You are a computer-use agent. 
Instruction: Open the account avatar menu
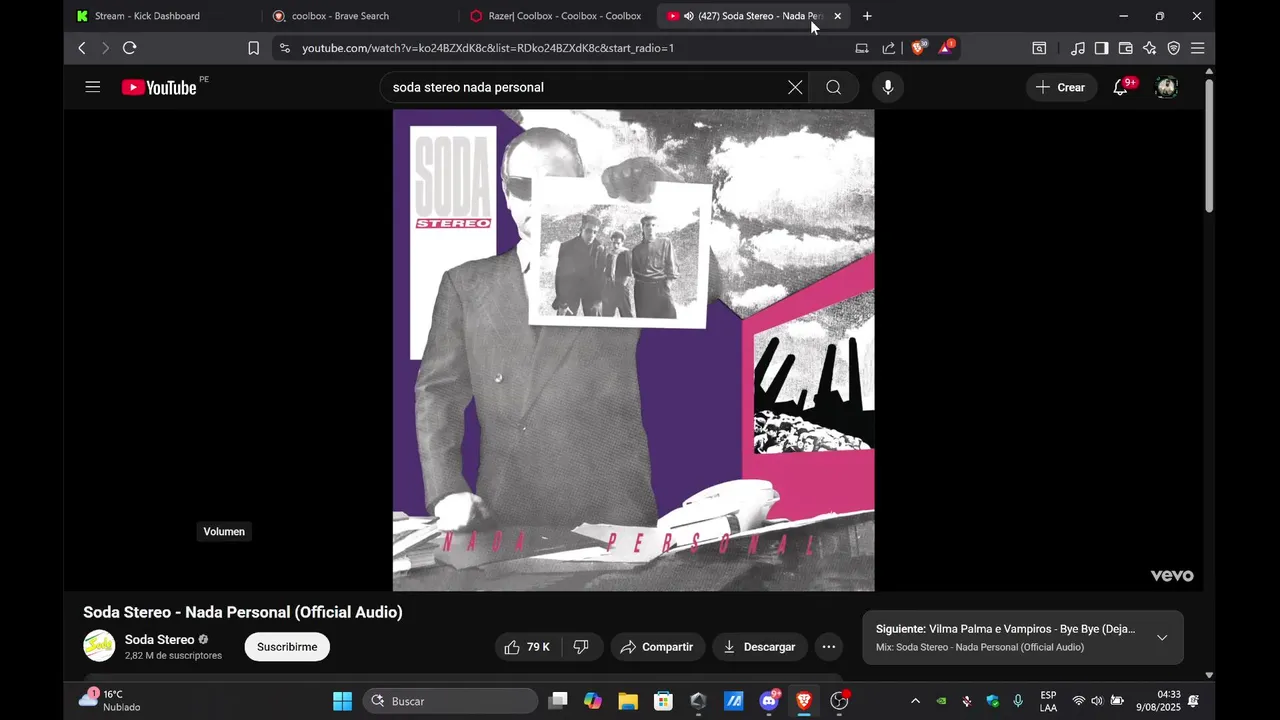click(x=1166, y=87)
